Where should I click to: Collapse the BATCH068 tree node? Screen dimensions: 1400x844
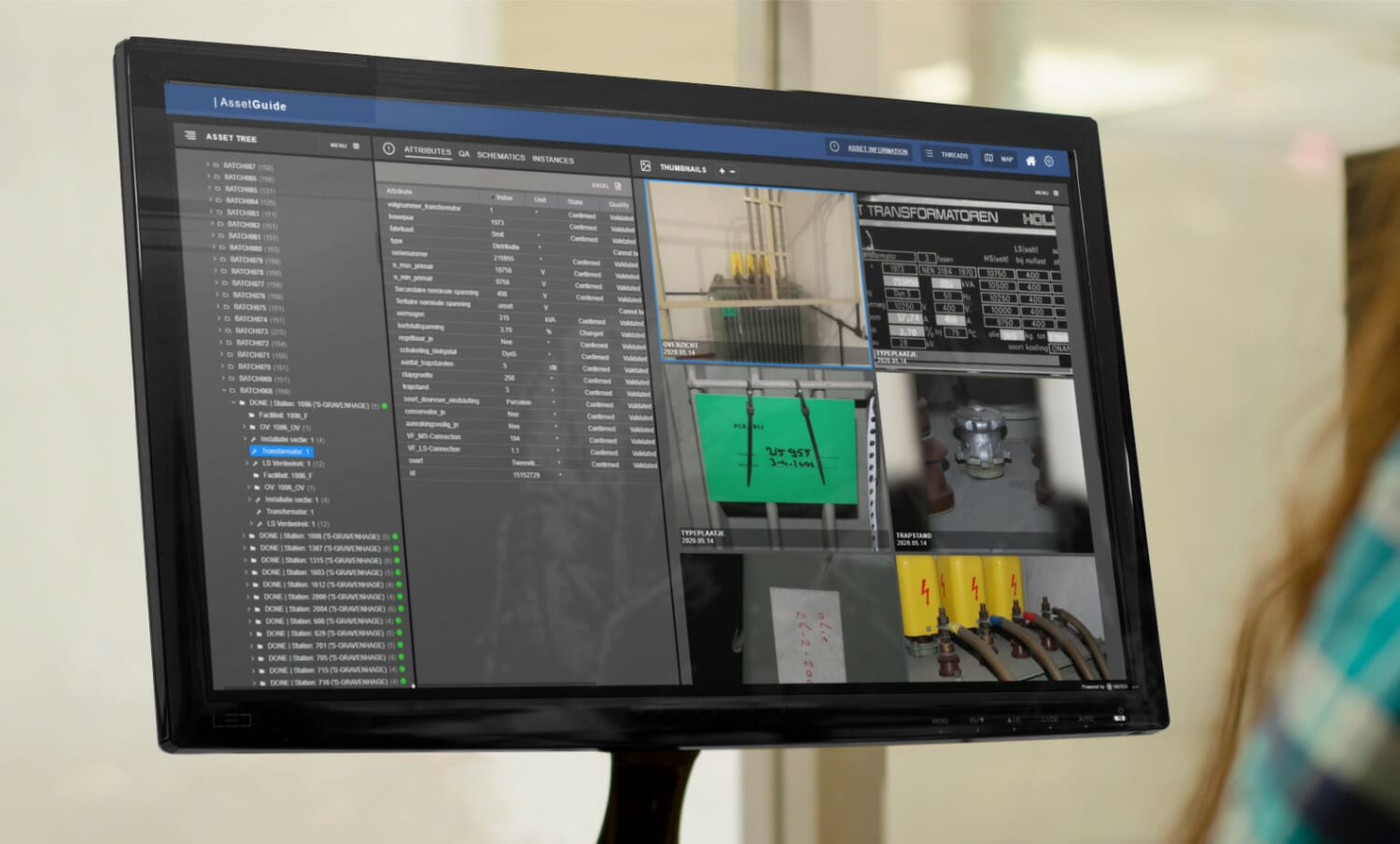coord(224,390)
